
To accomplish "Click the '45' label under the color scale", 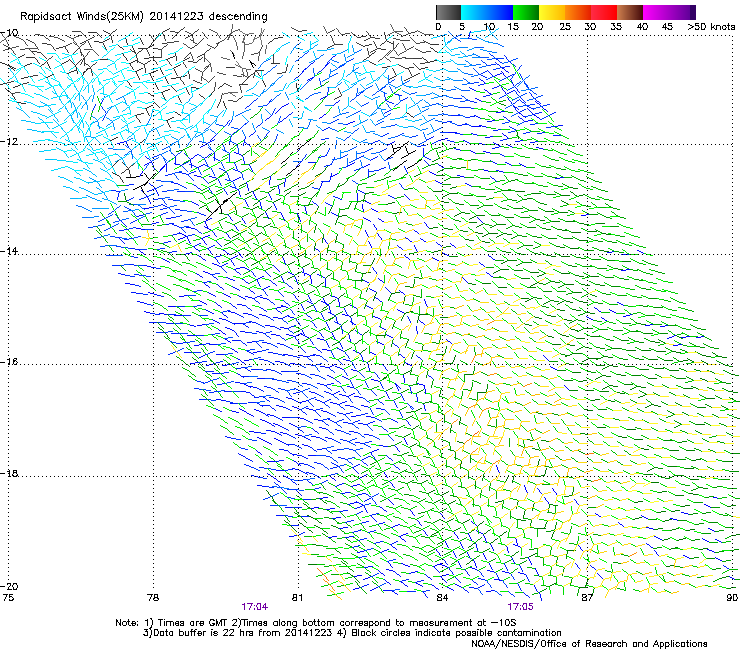I will tap(667, 27).
